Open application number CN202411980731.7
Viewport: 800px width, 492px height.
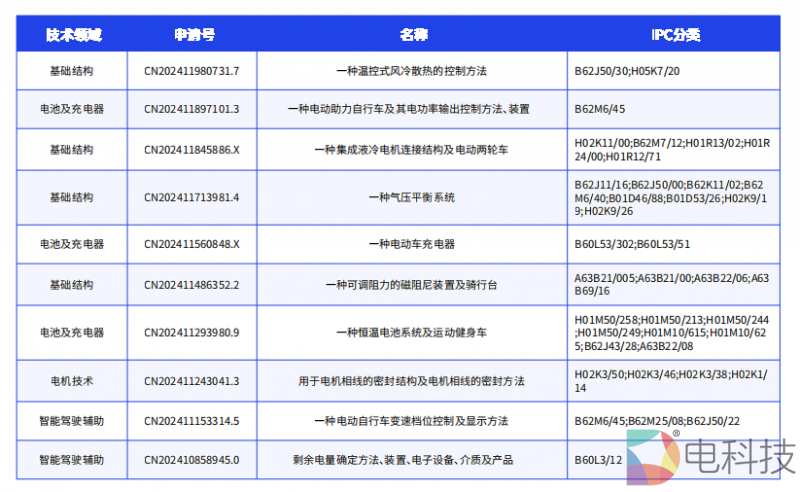coord(192,71)
